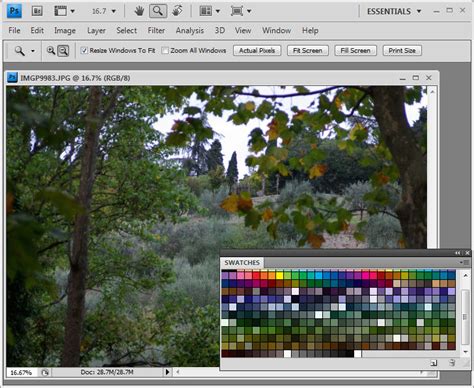Screen dimensions: 474x388
Task: Pick the bright yellow swatch in Swatches
Action: coord(279,275)
